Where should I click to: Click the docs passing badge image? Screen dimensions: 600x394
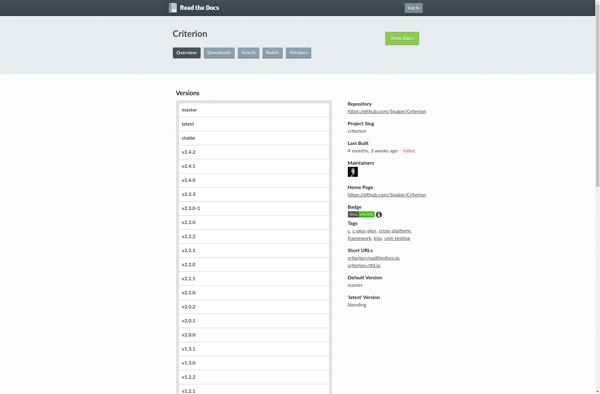click(361, 215)
